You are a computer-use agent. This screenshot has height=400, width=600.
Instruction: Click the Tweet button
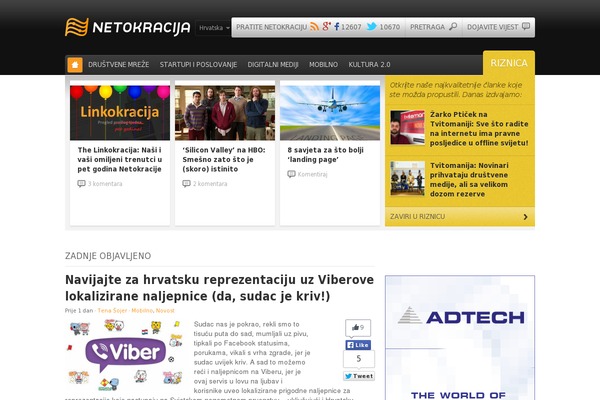point(359,376)
